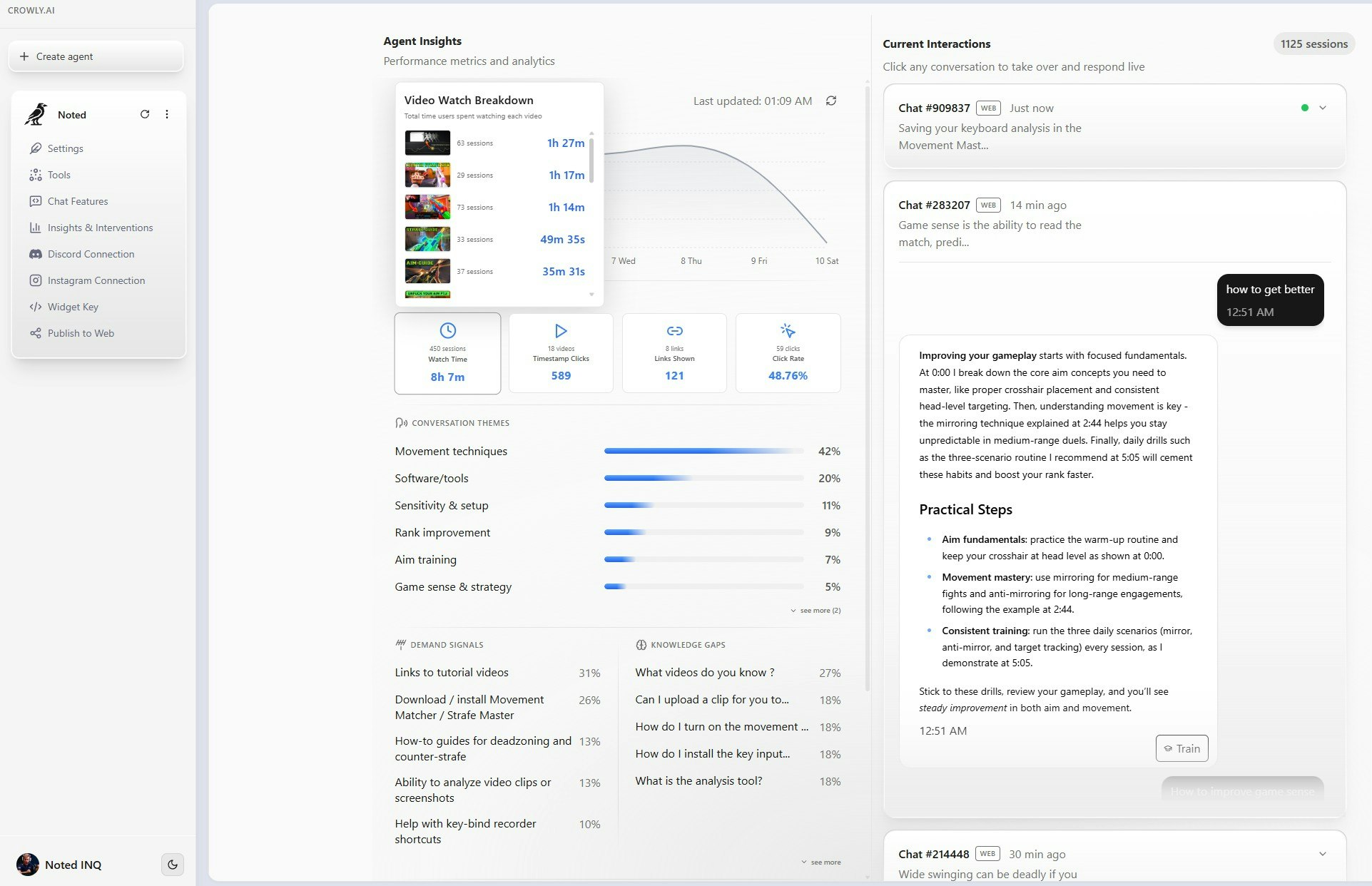
Task: Click the first video thumbnail with 63 sessions
Action: pyautogui.click(x=427, y=143)
